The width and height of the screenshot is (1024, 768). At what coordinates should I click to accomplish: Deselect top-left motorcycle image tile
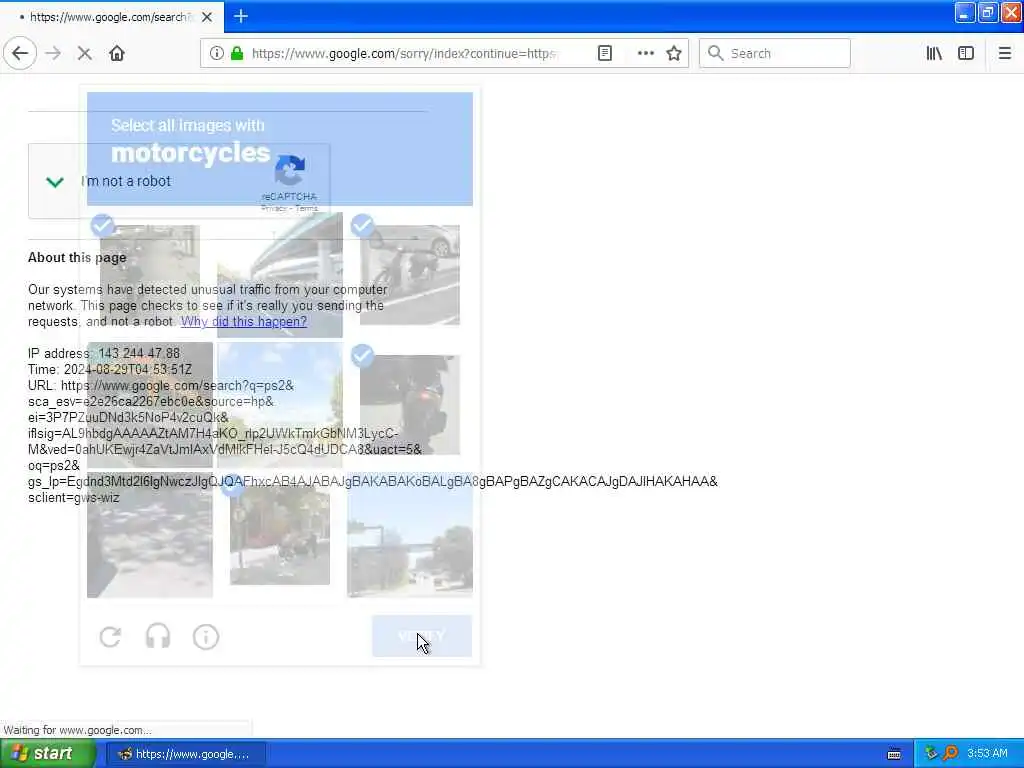coord(150,275)
